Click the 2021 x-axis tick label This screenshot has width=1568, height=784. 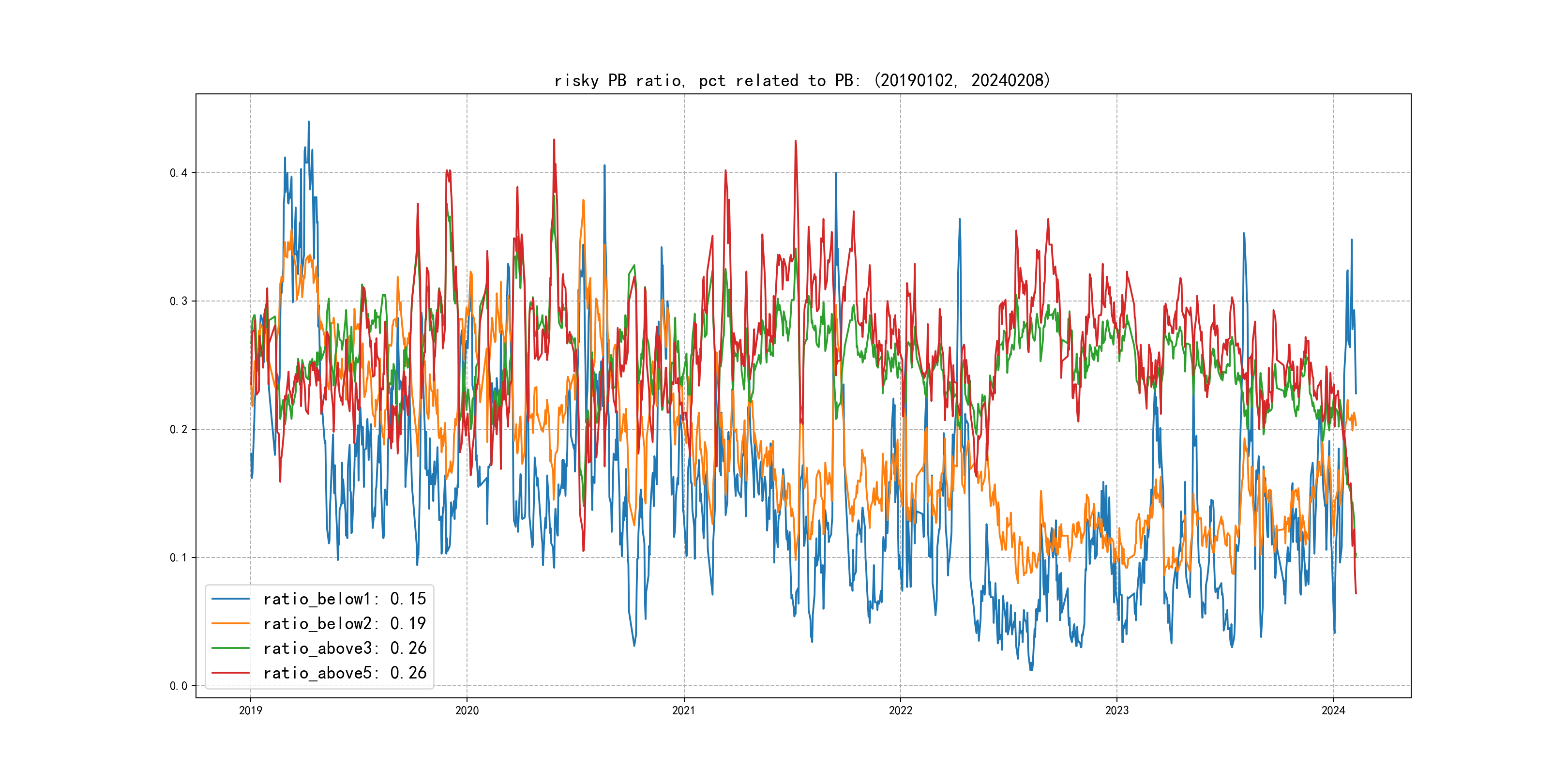(683, 710)
